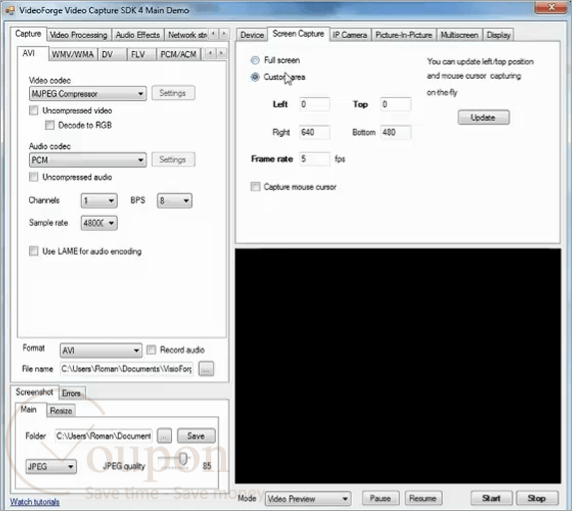Open Picture-In-Picture tab
The height and width of the screenshot is (511, 572).
click(404, 35)
